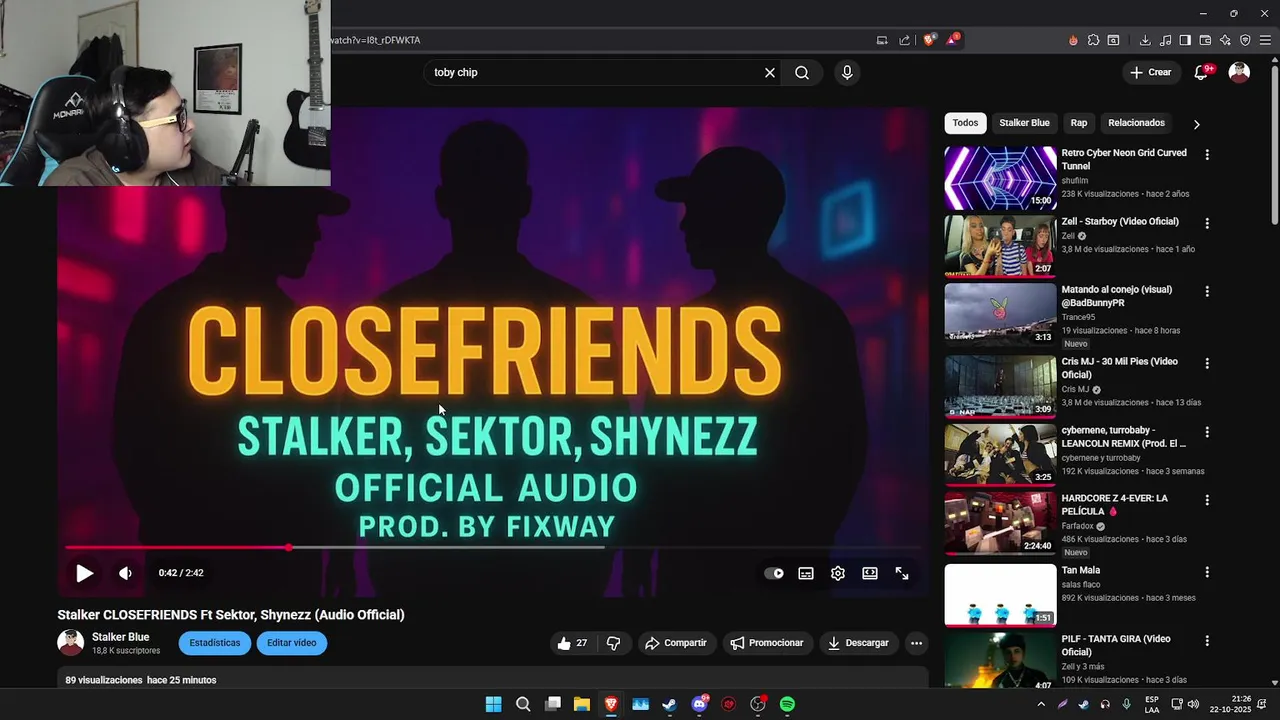Open Stalker Blue channel avatar
The width and height of the screenshot is (1280, 720).
click(71, 643)
